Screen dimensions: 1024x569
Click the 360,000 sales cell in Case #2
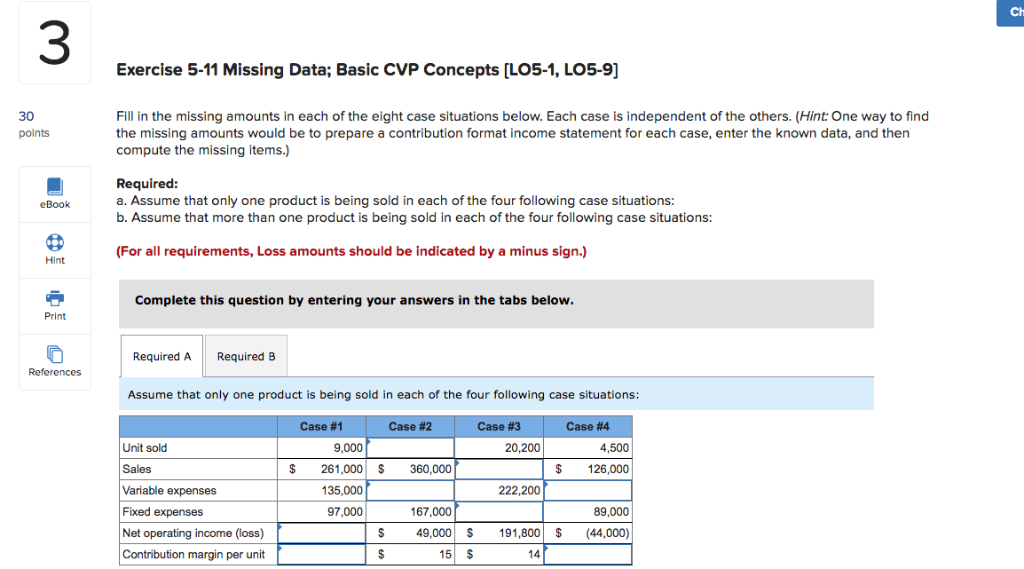411,469
